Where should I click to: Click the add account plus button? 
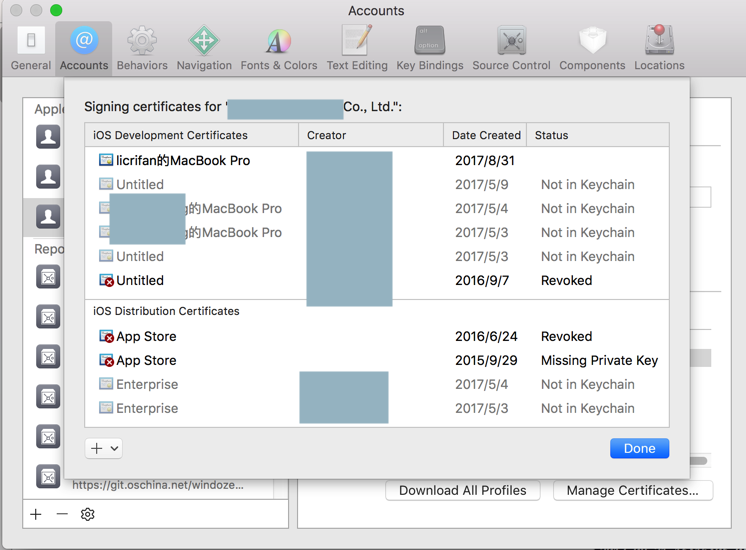(36, 514)
